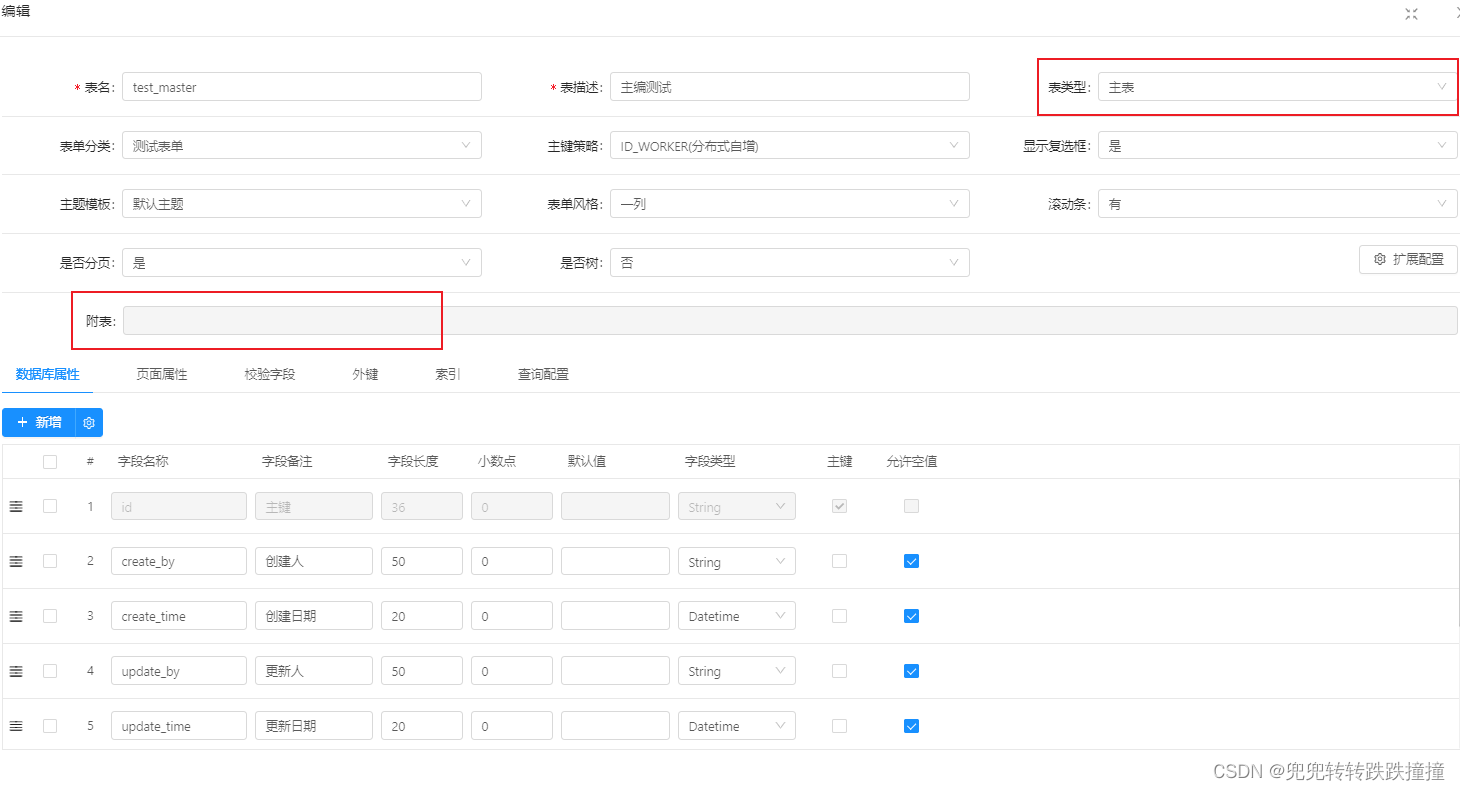Image resolution: width=1460 pixels, height=790 pixels.
Task: Click the 表名 input with test_master
Action: [x=301, y=87]
